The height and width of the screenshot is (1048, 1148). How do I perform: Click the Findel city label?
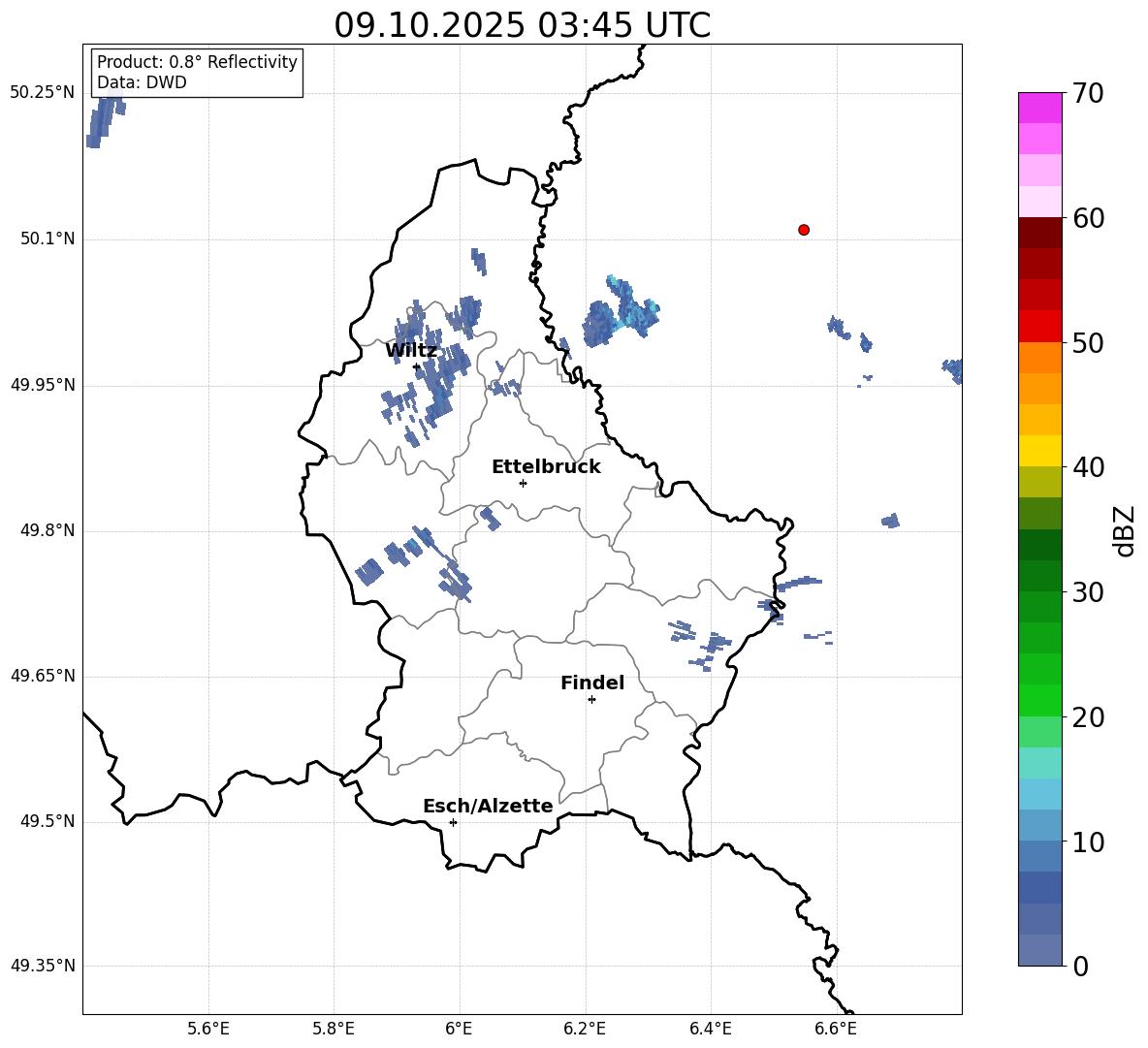point(592,683)
